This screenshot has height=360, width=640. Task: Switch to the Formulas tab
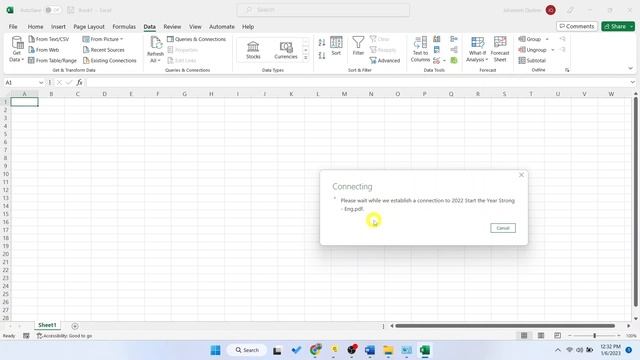(x=124, y=27)
